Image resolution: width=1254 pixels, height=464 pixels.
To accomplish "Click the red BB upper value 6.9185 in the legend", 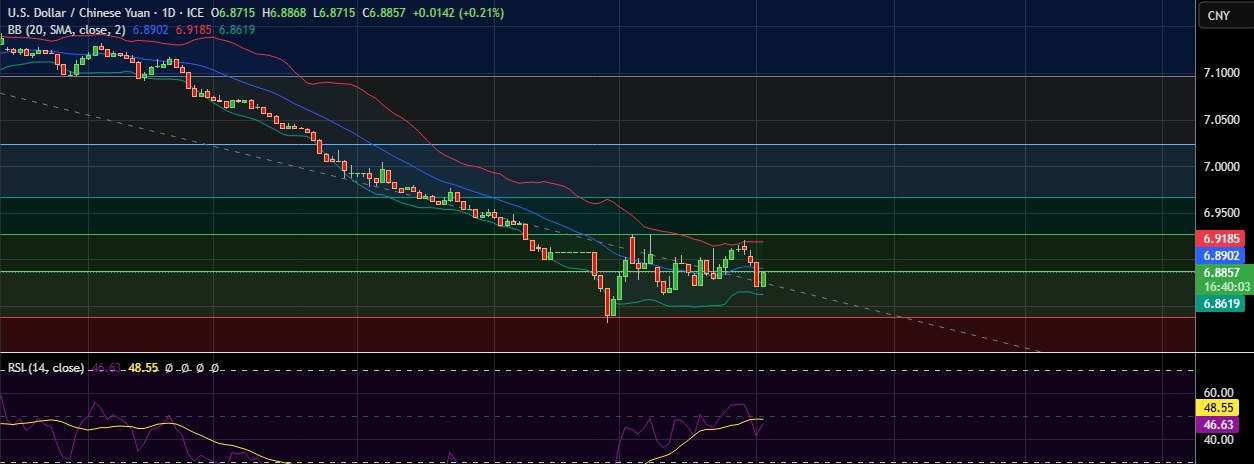I will tap(194, 30).
